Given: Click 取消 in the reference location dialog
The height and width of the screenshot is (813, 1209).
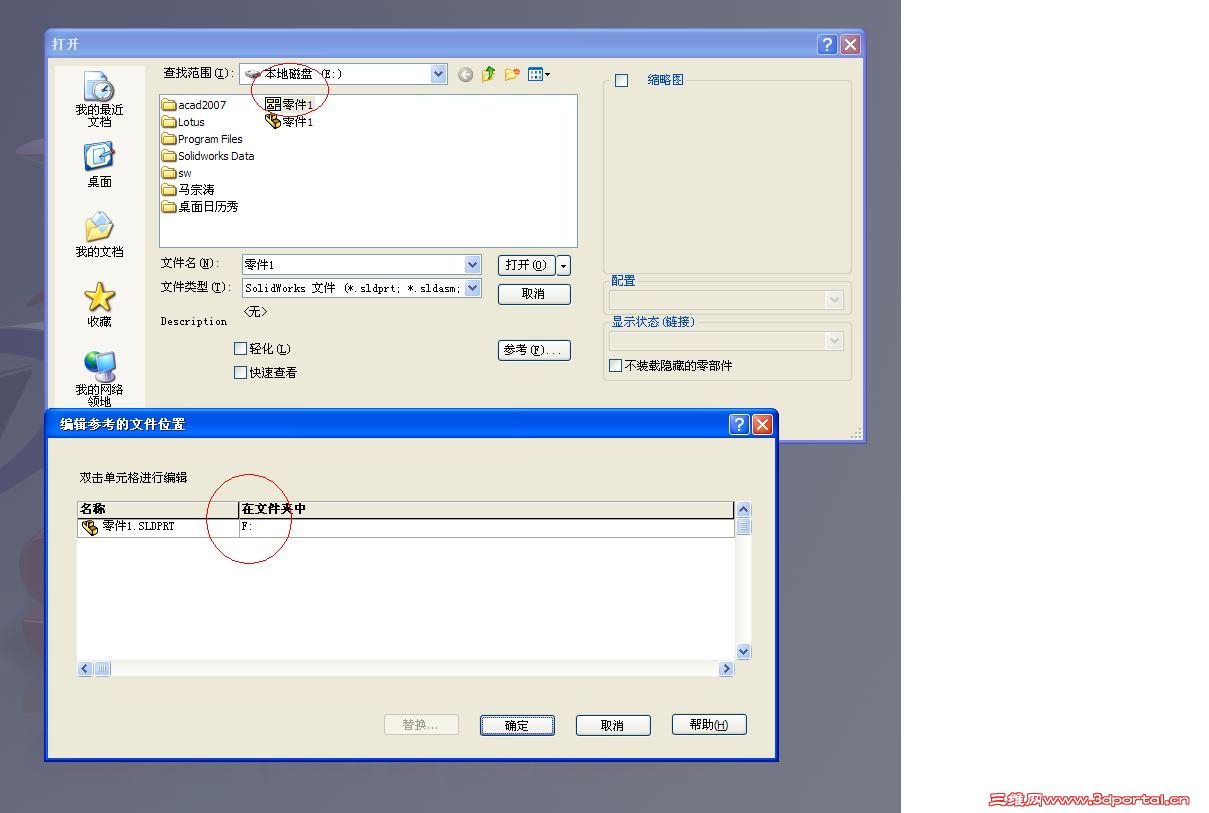Looking at the screenshot, I should point(613,725).
